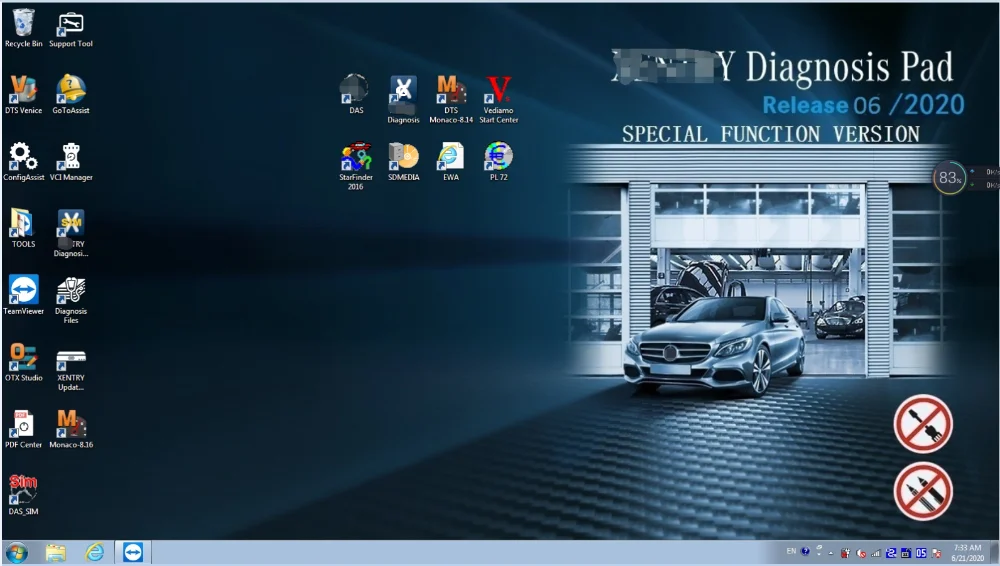Open the X Diagnosis shortcut
The image size is (1000, 566).
tap(403, 99)
